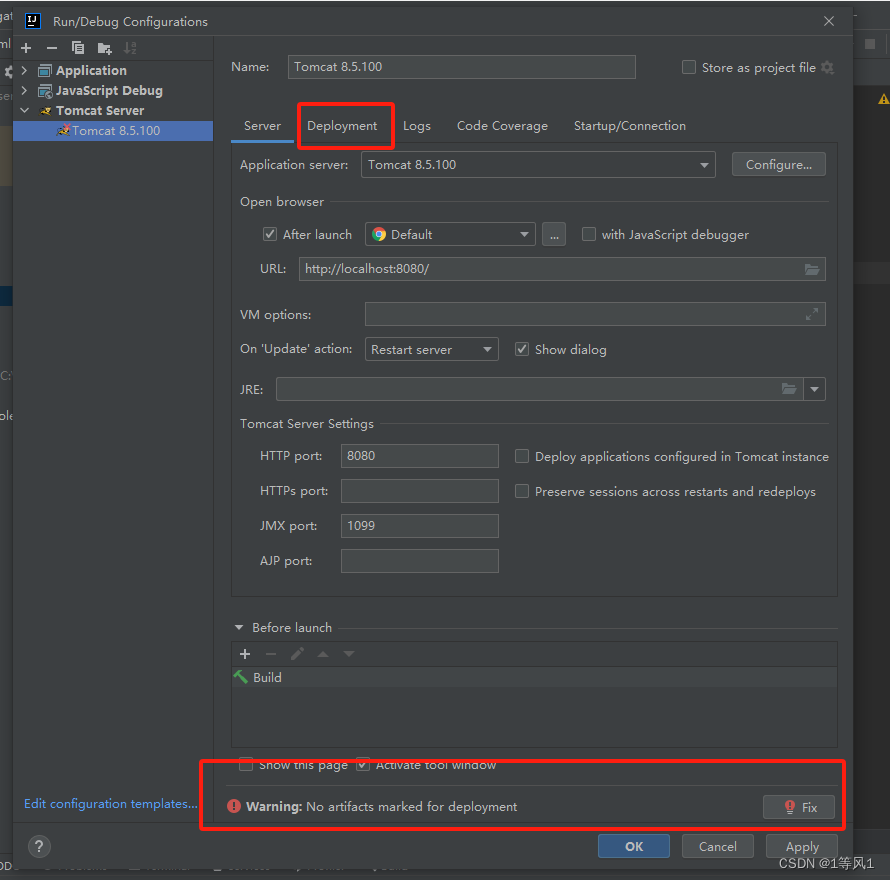Switch to the Deployment tab
This screenshot has height=880, width=890.
342,125
